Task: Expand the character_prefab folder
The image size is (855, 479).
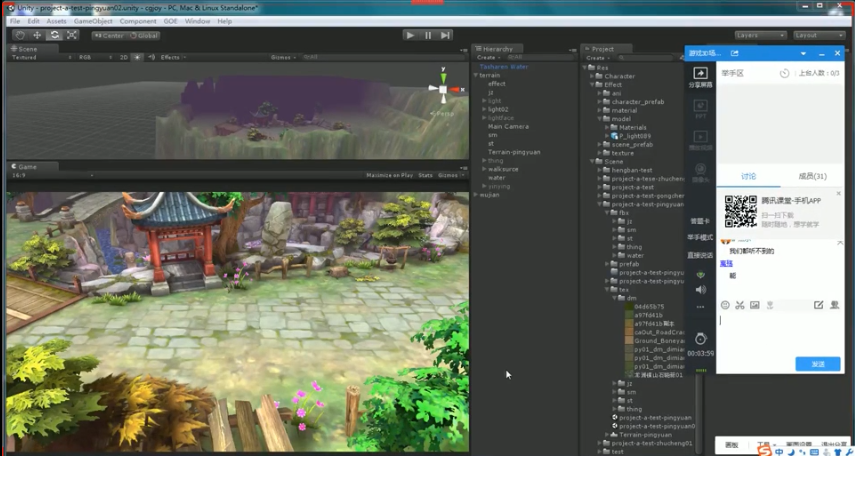Action: click(x=600, y=102)
